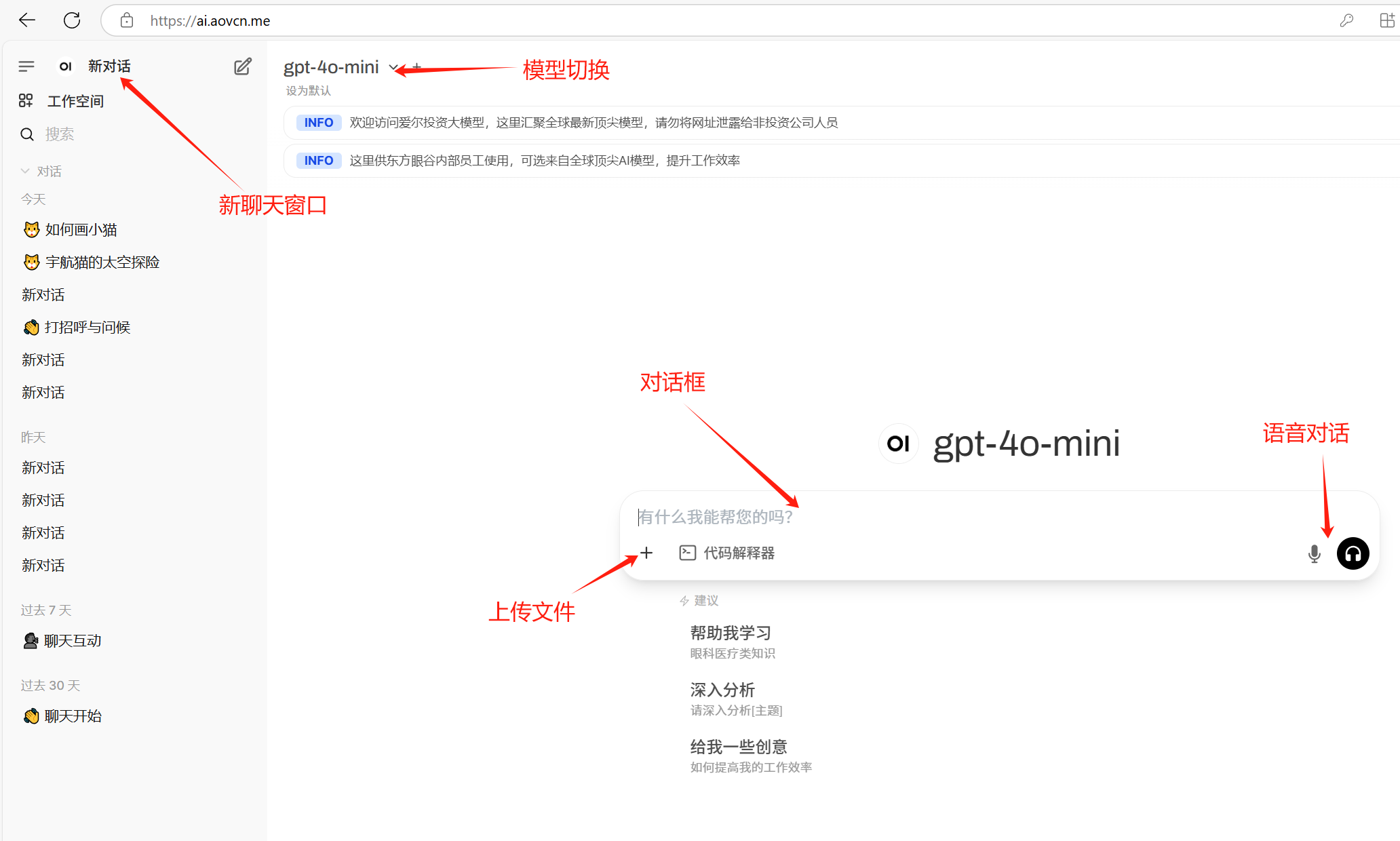The width and height of the screenshot is (1400, 841).
Task: Go back using browser arrow
Action: [x=27, y=20]
